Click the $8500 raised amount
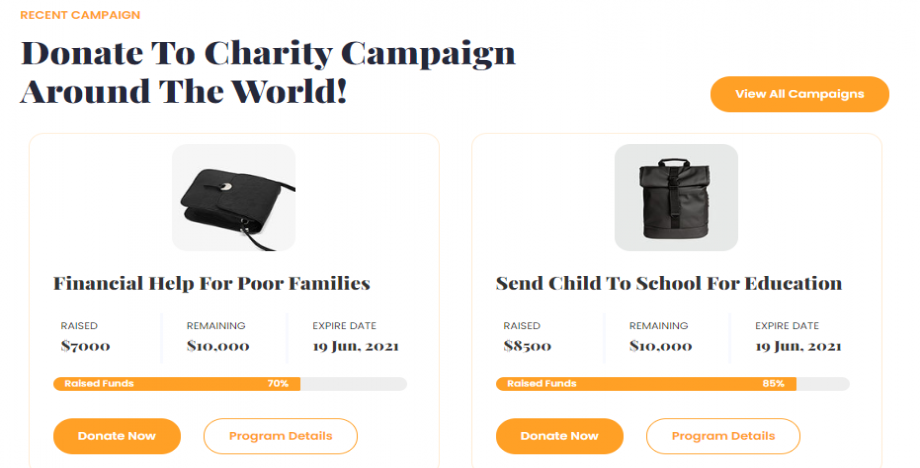 [x=528, y=347]
